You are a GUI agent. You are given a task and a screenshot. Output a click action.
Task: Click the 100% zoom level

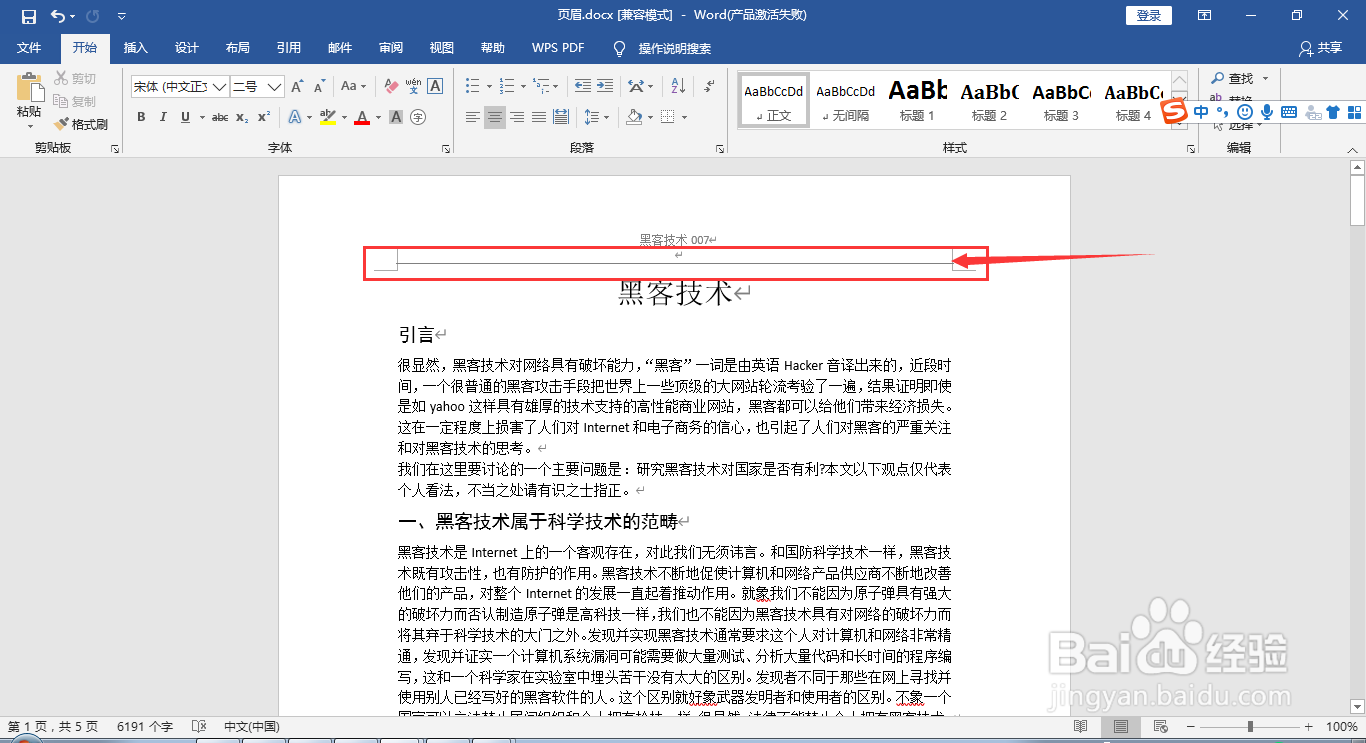coord(1341,727)
